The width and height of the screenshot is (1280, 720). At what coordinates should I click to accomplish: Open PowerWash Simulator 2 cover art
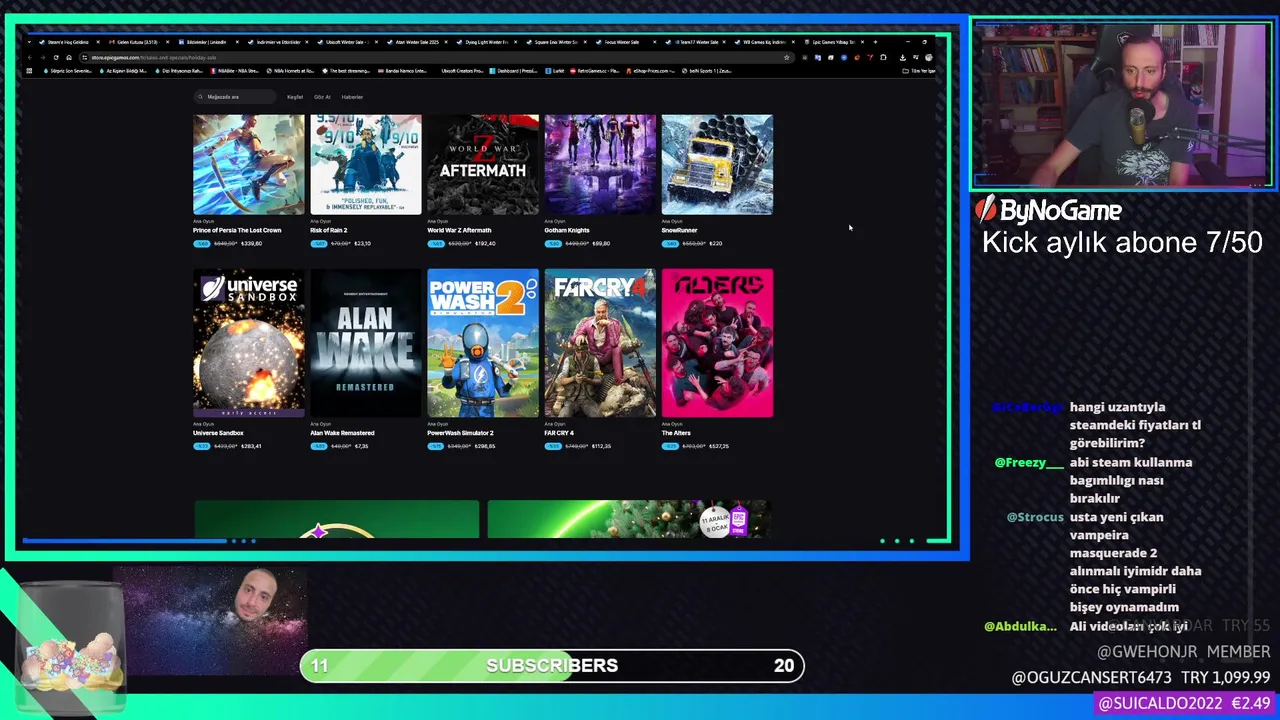[x=483, y=343]
